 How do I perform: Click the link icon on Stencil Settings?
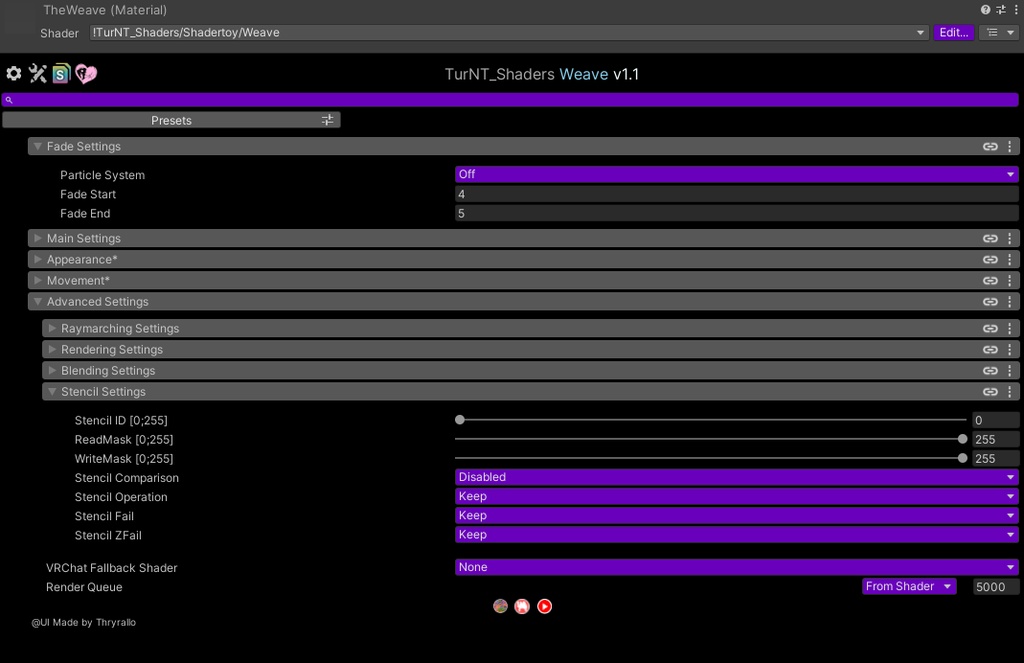coord(990,392)
